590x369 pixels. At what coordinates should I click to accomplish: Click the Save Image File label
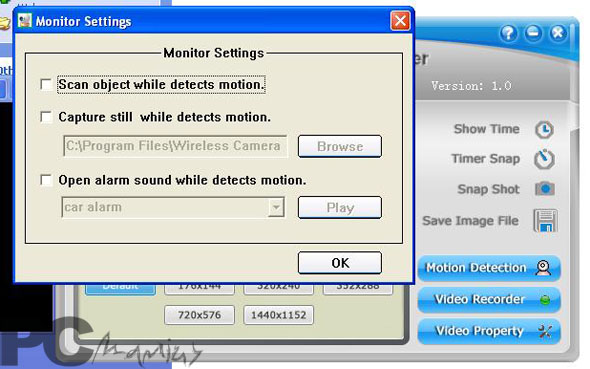[x=470, y=221]
